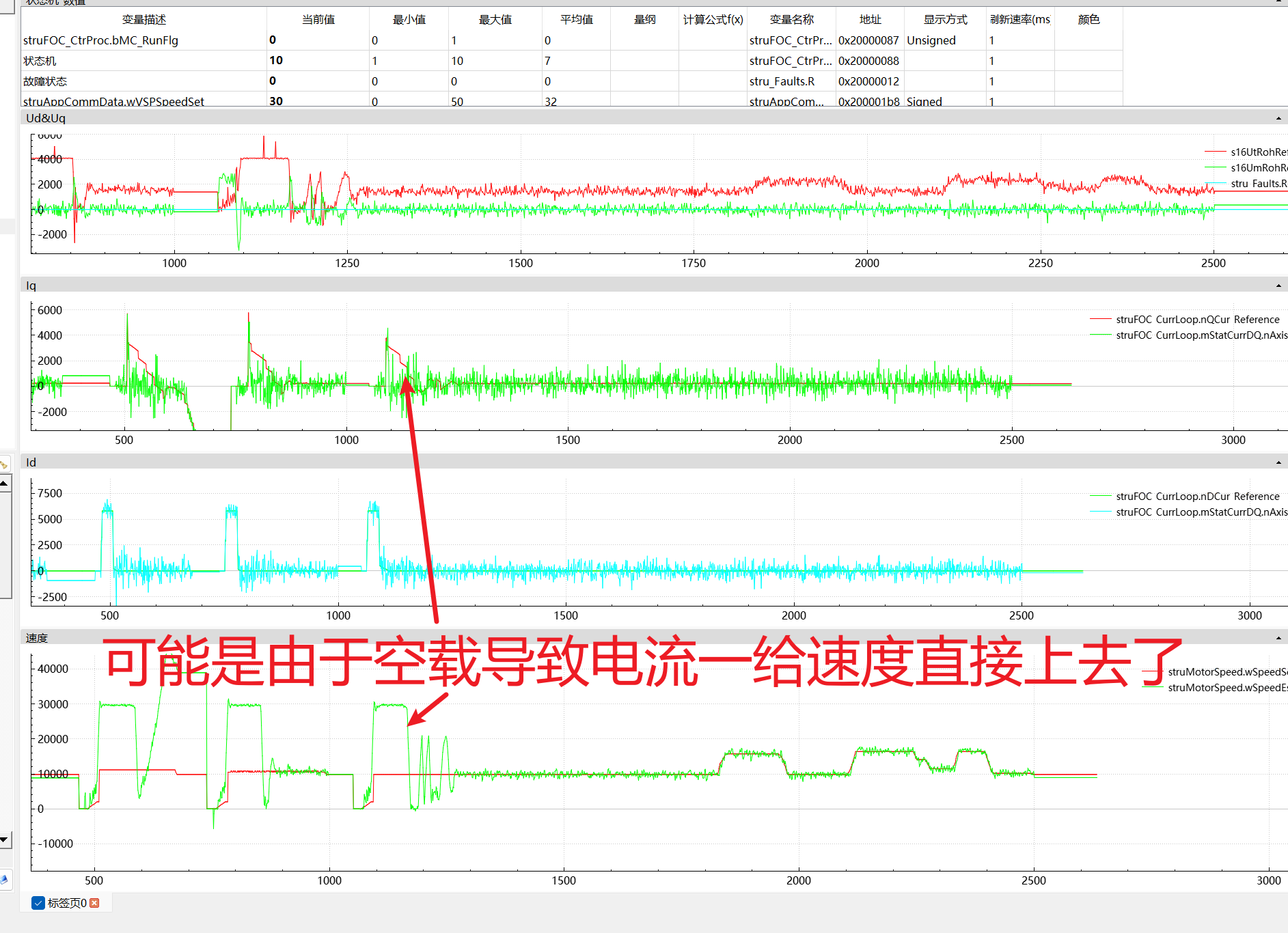Click the 计算公式f(x) column header
This screenshot has width=1288, height=933.
click(713, 20)
